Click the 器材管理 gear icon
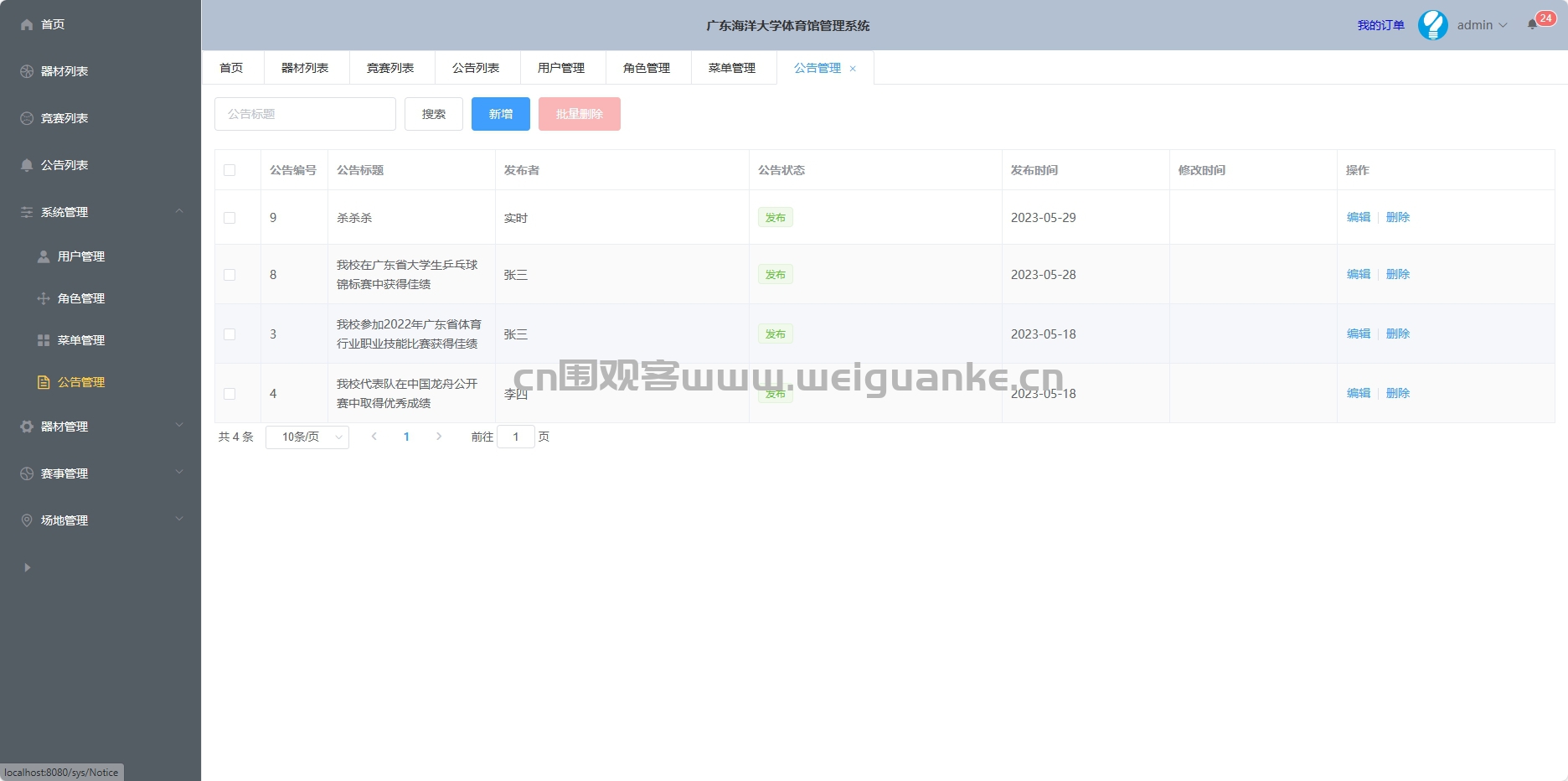 pos(27,427)
